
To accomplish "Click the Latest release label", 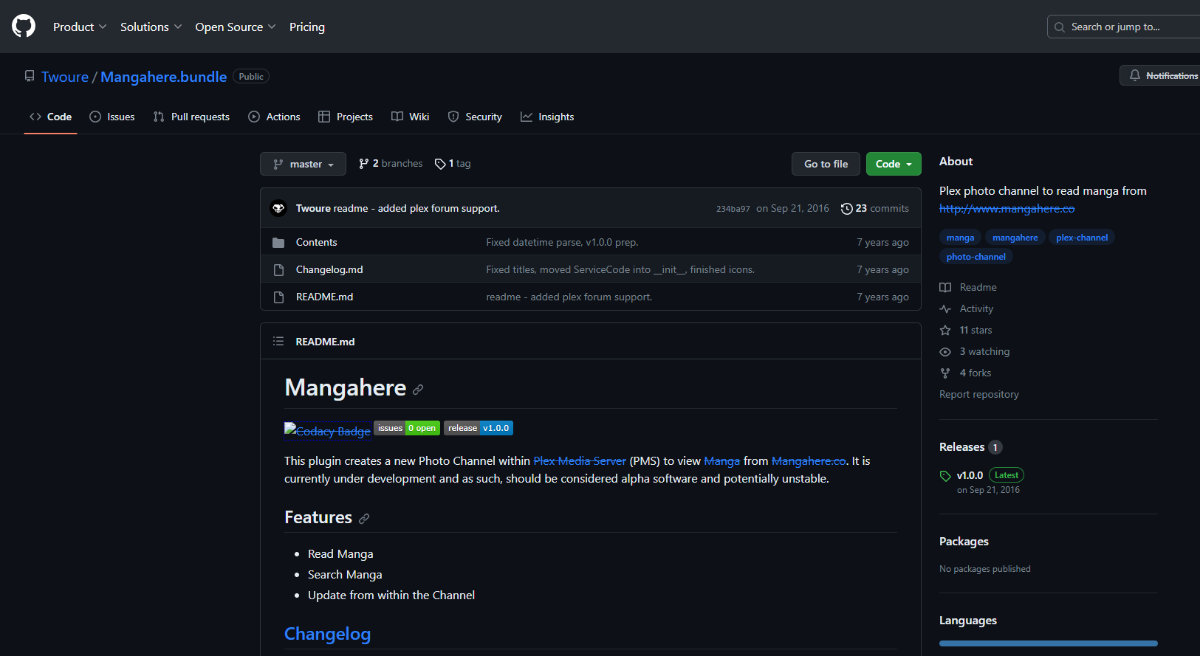I will pos(1007,475).
